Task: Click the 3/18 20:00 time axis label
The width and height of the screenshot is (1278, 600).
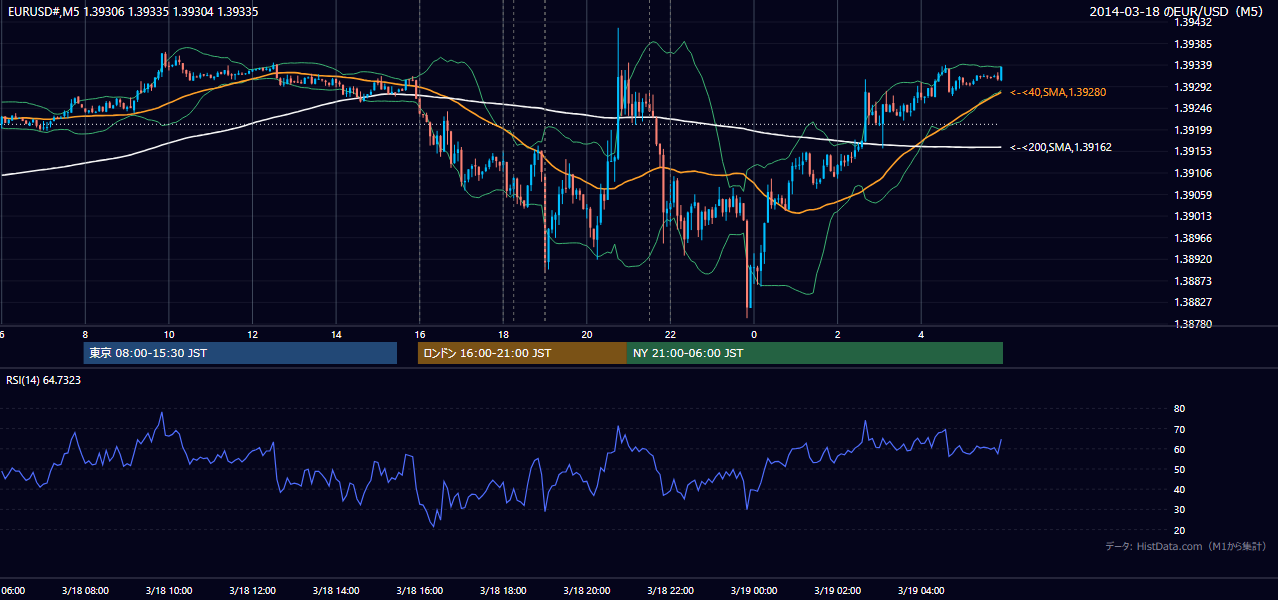Action: pyautogui.click(x=587, y=590)
